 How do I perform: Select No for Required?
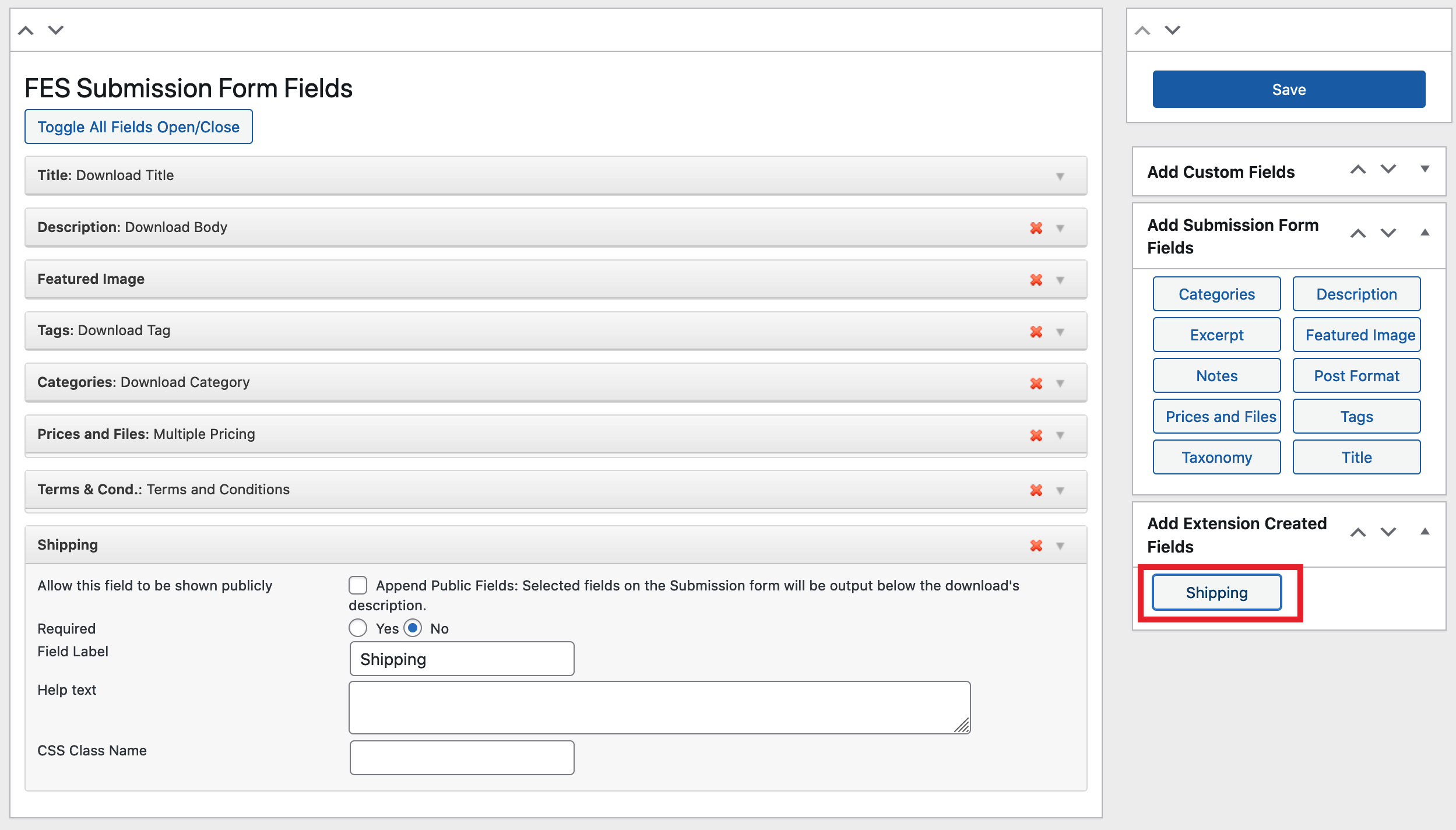pyautogui.click(x=413, y=628)
